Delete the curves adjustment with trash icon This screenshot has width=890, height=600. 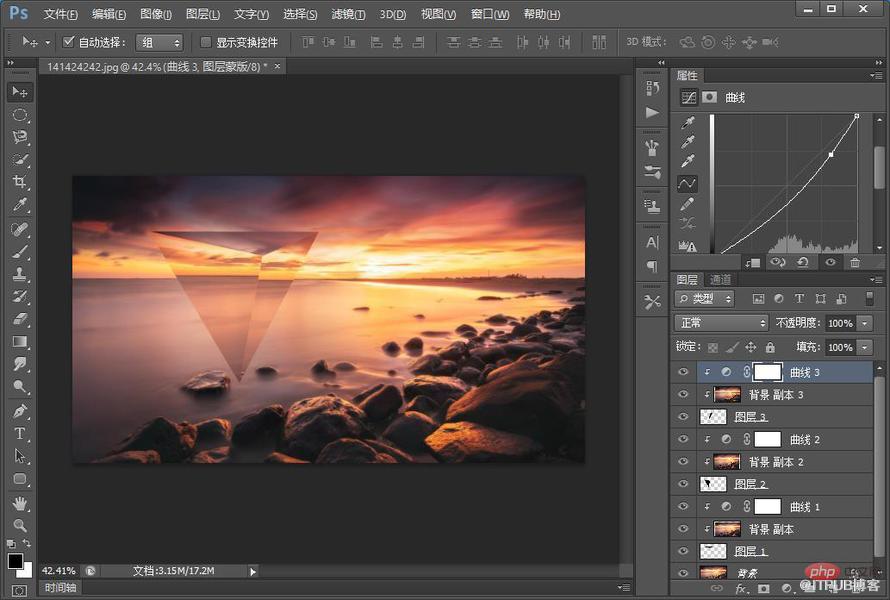pos(855,262)
